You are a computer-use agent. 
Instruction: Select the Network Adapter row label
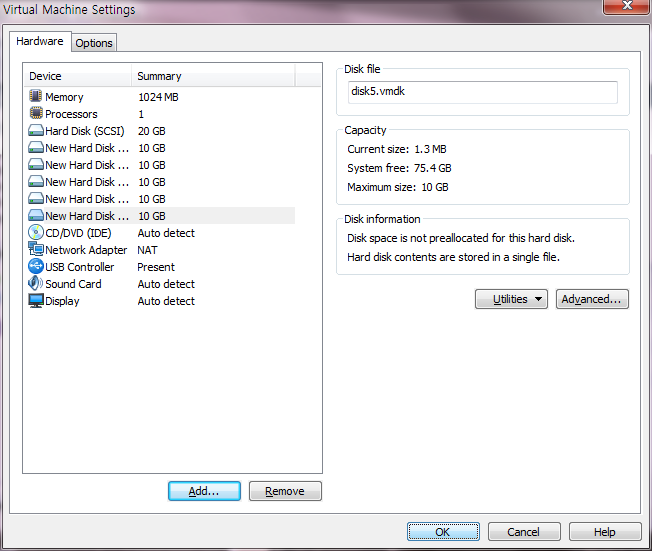click(x=86, y=250)
